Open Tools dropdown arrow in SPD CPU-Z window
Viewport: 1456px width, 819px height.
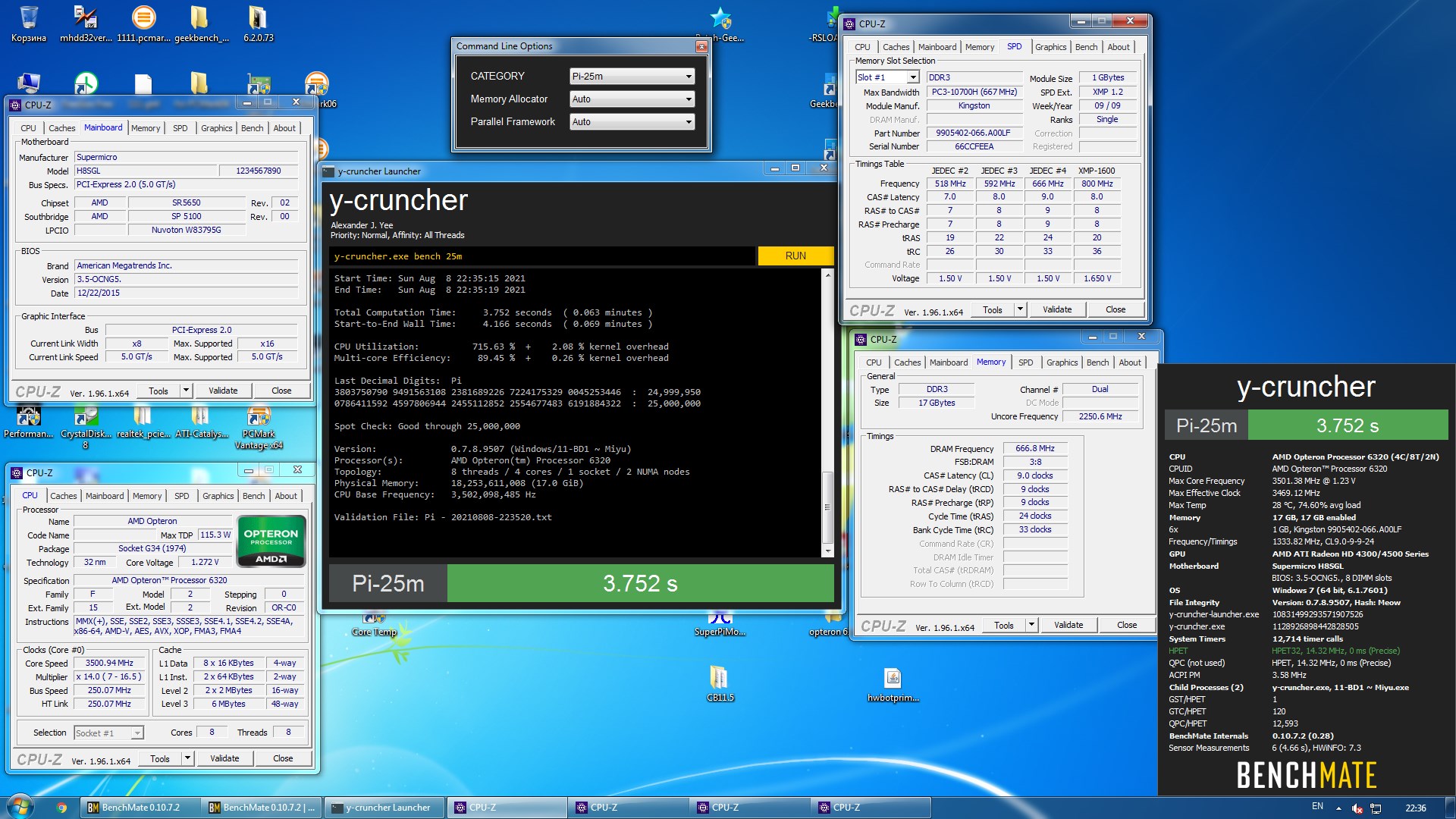click(x=1020, y=309)
